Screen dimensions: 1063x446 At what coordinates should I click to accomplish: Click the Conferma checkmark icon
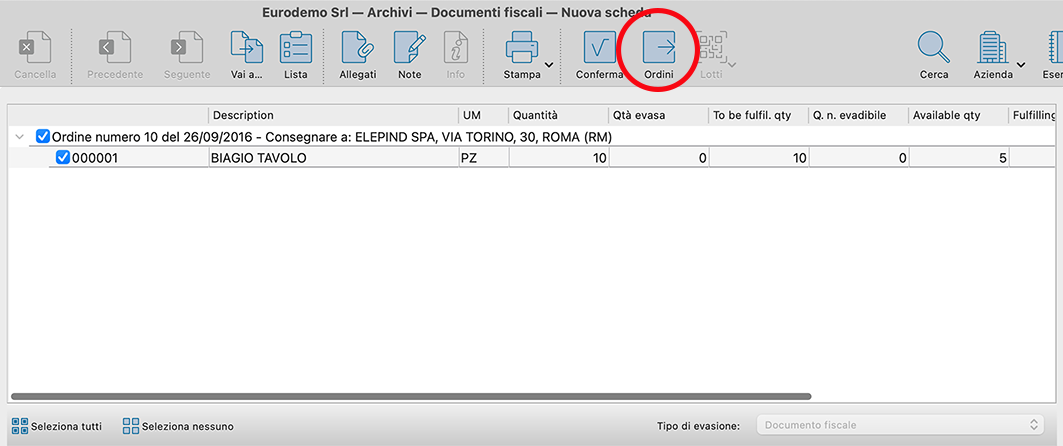599,48
